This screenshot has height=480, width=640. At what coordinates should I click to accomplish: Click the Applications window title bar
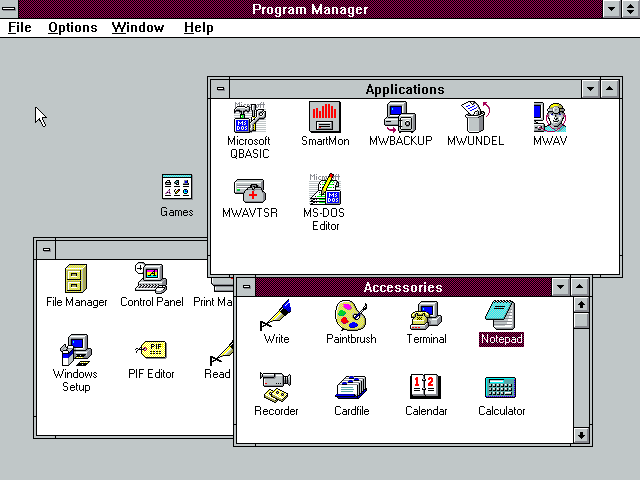pyautogui.click(x=405, y=89)
